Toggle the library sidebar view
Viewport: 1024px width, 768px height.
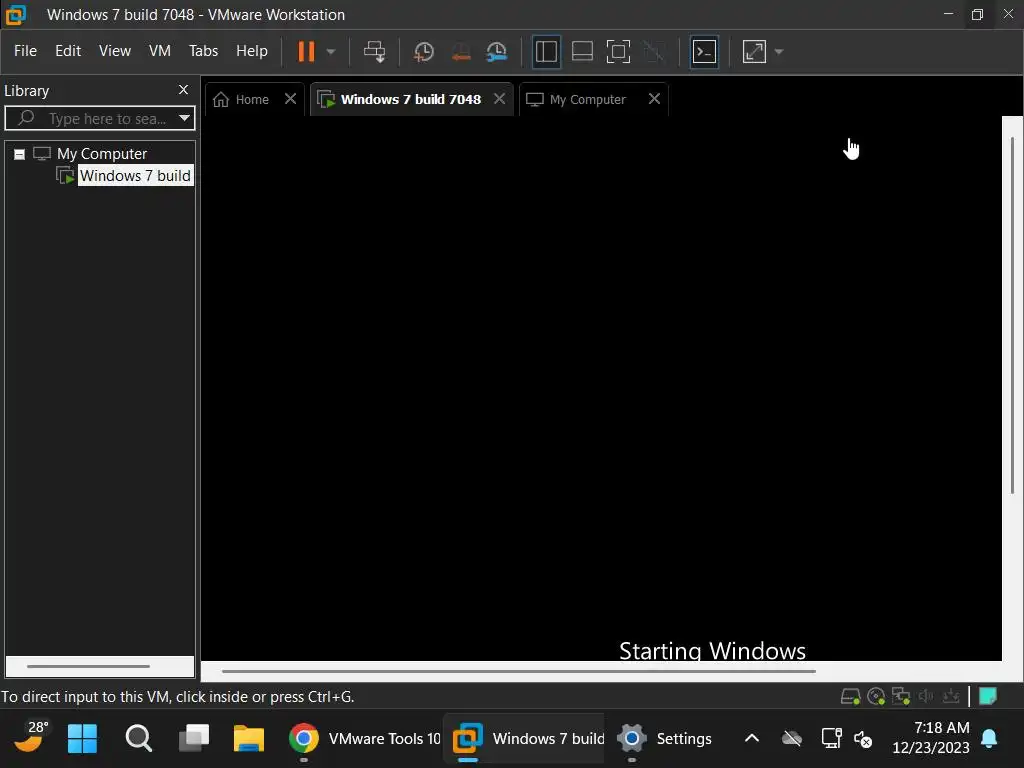[x=546, y=52]
